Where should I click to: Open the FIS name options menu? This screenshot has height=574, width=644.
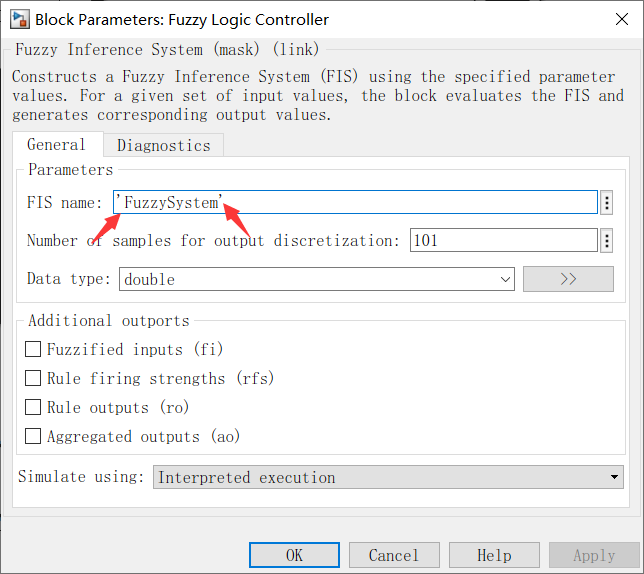tap(606, 203)
